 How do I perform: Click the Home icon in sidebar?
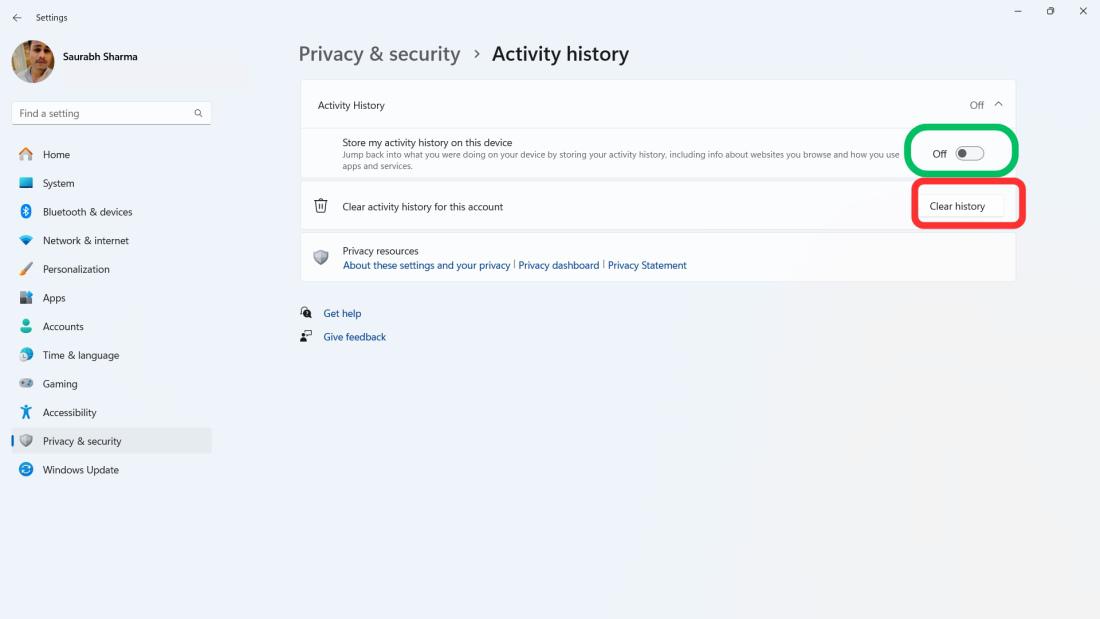(26, 155)
